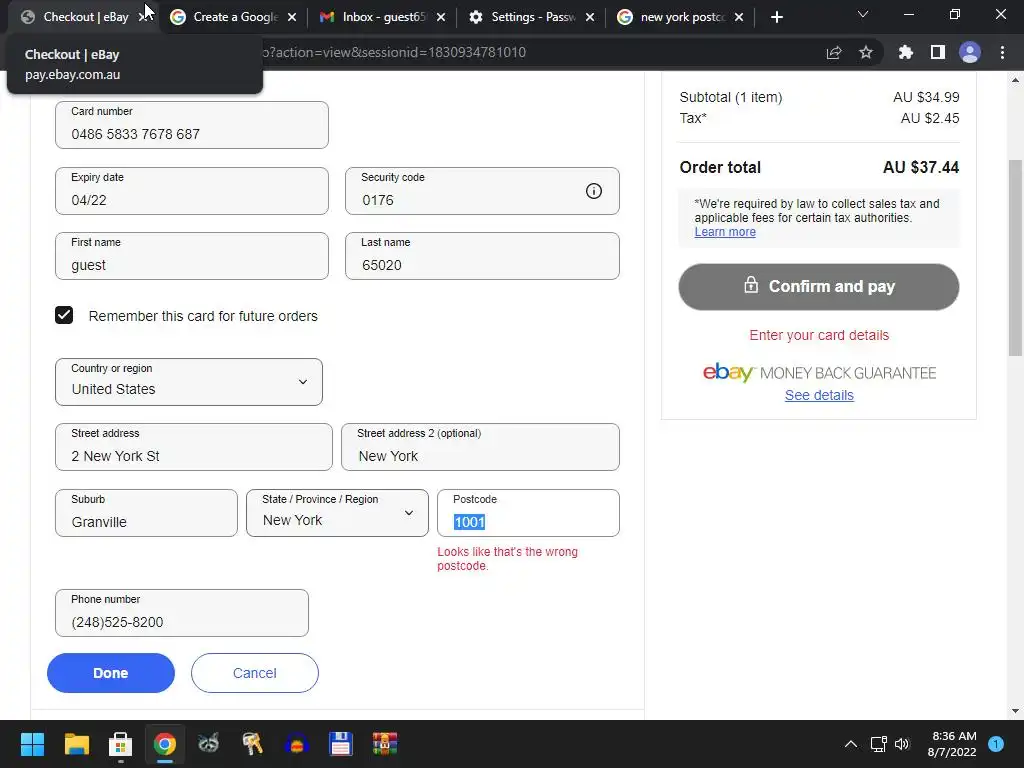Click the network status tray icon
The height and width of the screenshot is (768, 1024).
click(x=878, y=744)
